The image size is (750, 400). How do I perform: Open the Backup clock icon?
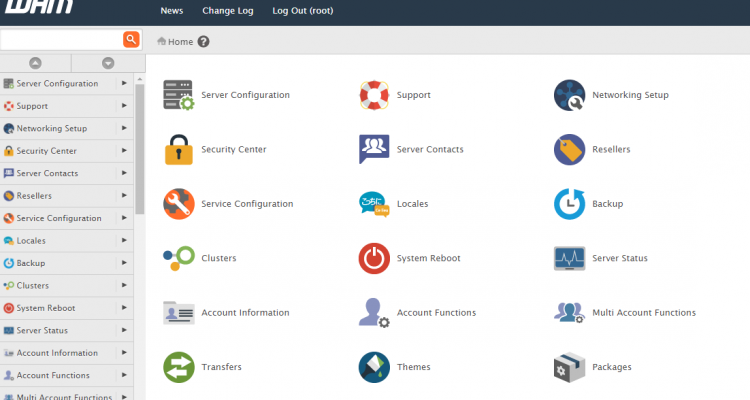(x=569, y=204)
